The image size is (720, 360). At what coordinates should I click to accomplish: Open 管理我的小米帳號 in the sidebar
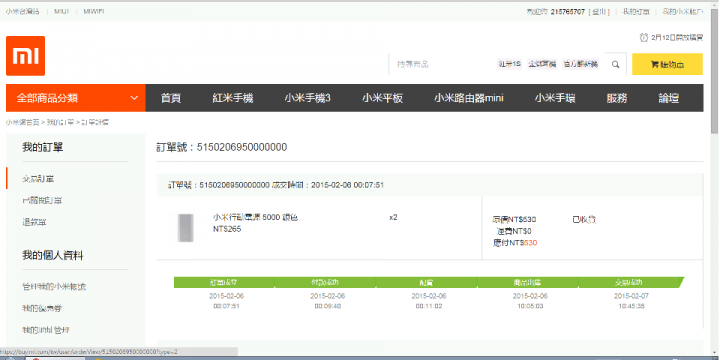tap(54, 287)
